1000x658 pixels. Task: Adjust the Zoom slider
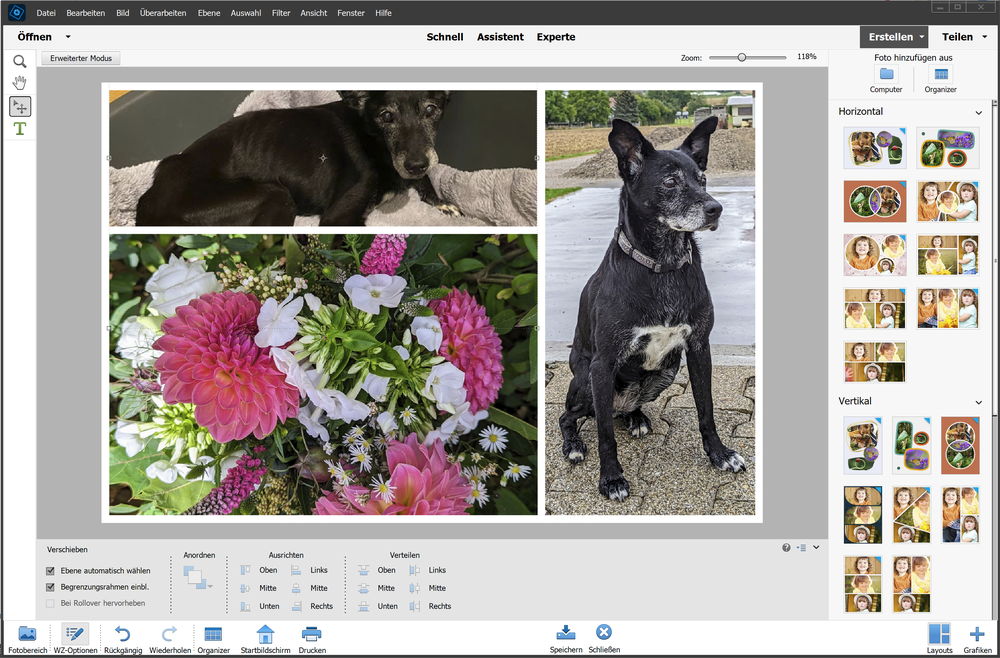coord(742,57)
